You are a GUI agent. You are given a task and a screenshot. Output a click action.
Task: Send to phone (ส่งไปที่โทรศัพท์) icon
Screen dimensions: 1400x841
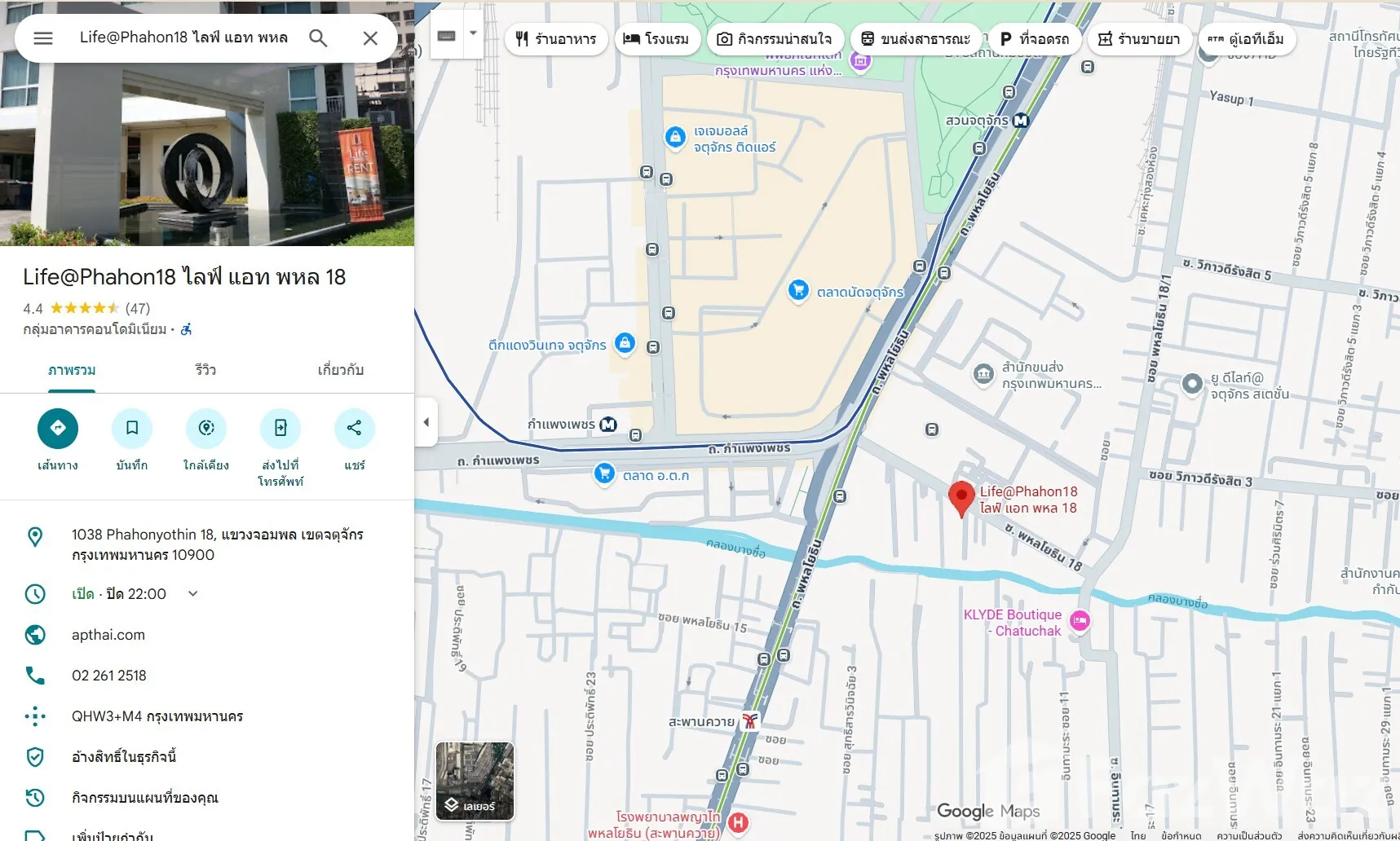(x=280, y=429)
